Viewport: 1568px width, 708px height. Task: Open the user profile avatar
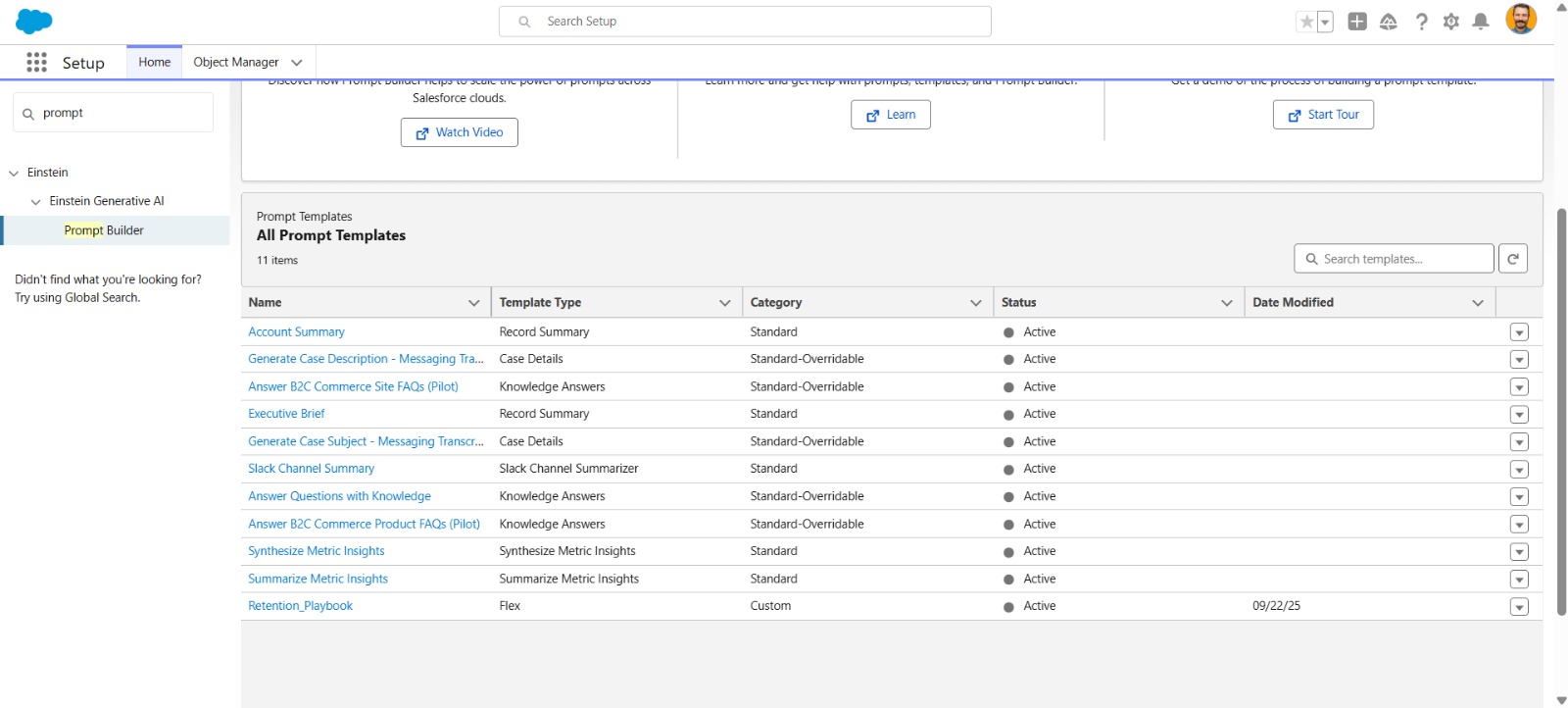click(1520, 20)
